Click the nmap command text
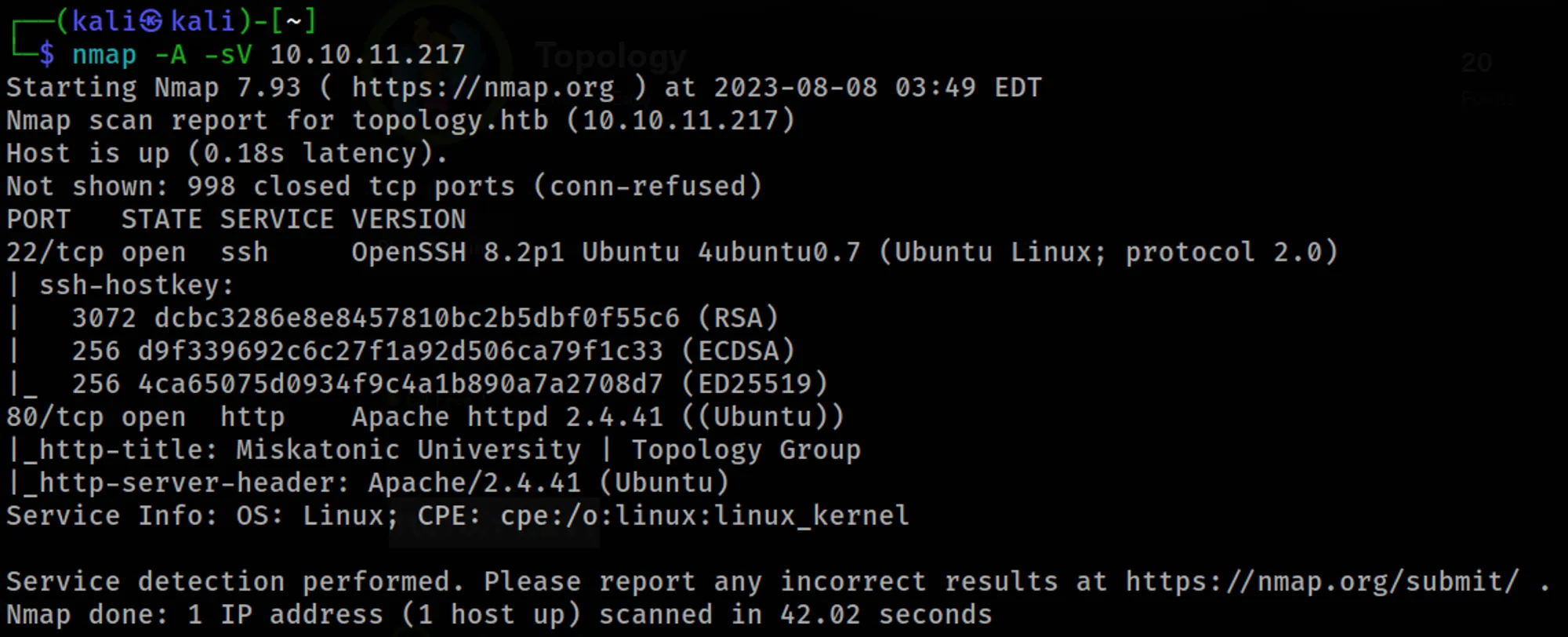The image size is (1568, 637). (268, 54)
